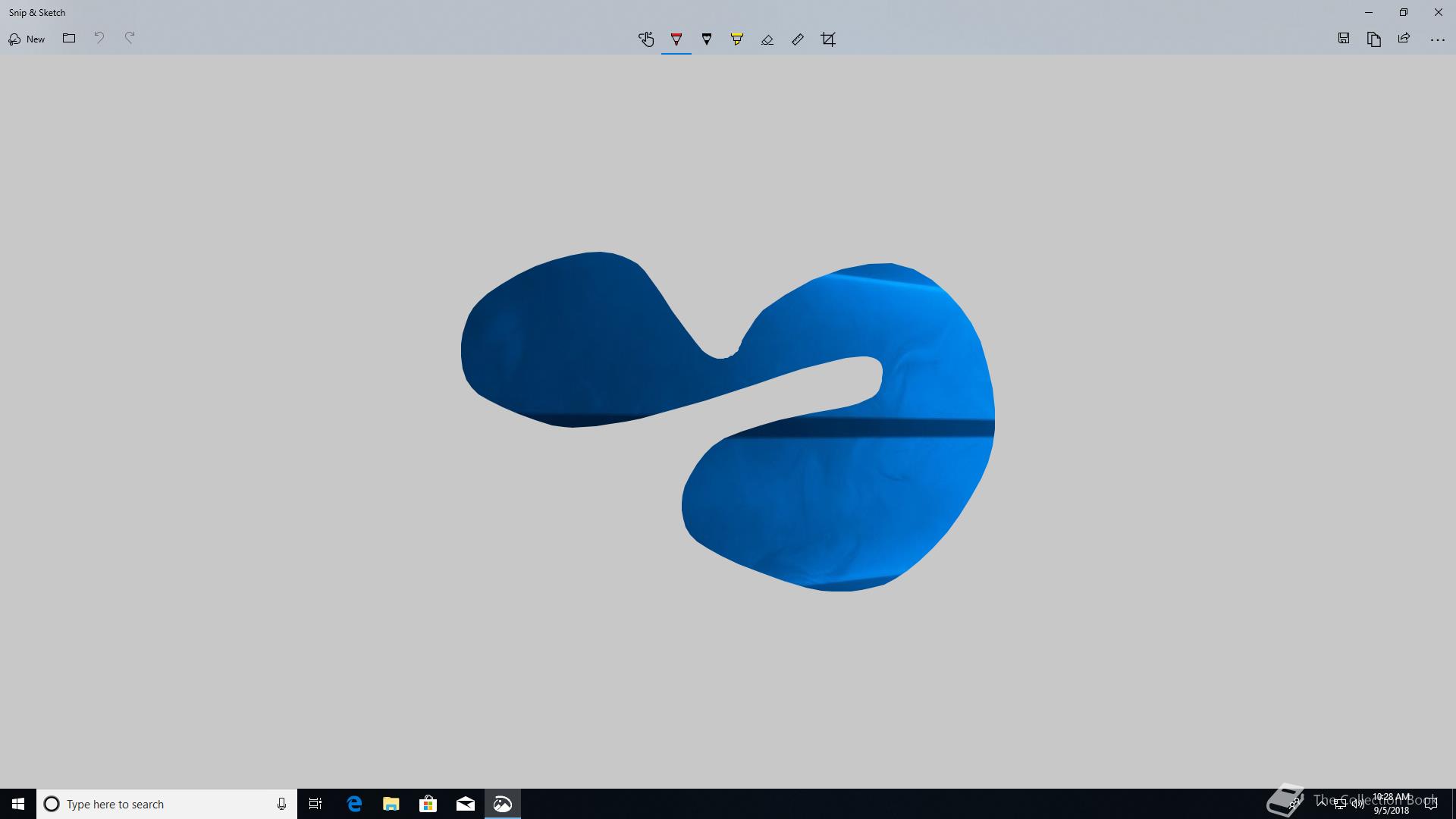Open file with the folder icon
The height and width of the screenshot is (819, 1456).
tap(69, 39)
